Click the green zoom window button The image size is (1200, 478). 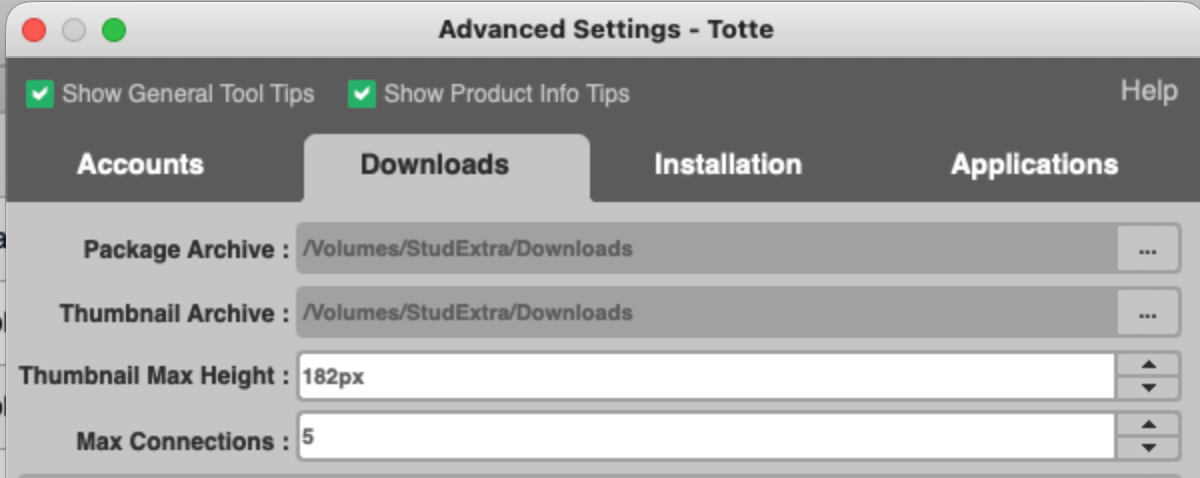(114, 30)
